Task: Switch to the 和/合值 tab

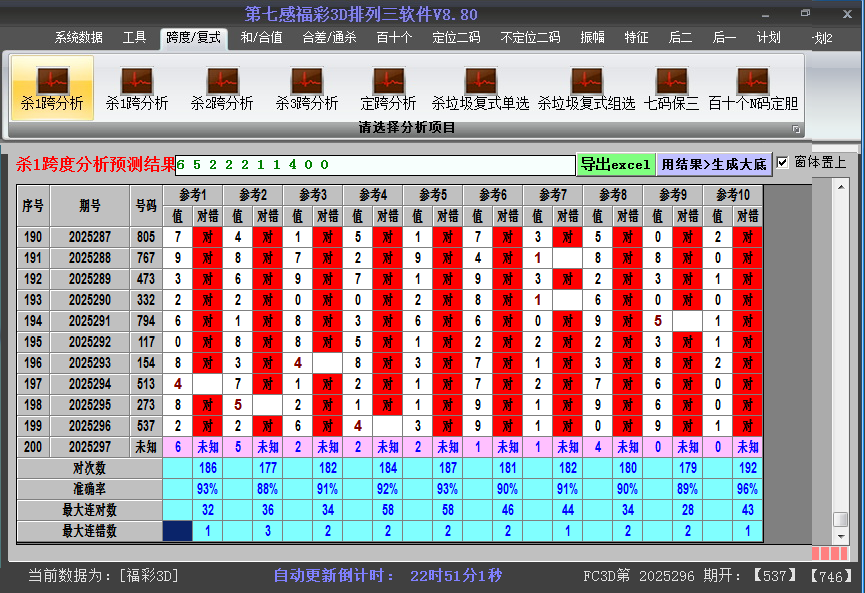Action: click(x=261, y=38)
